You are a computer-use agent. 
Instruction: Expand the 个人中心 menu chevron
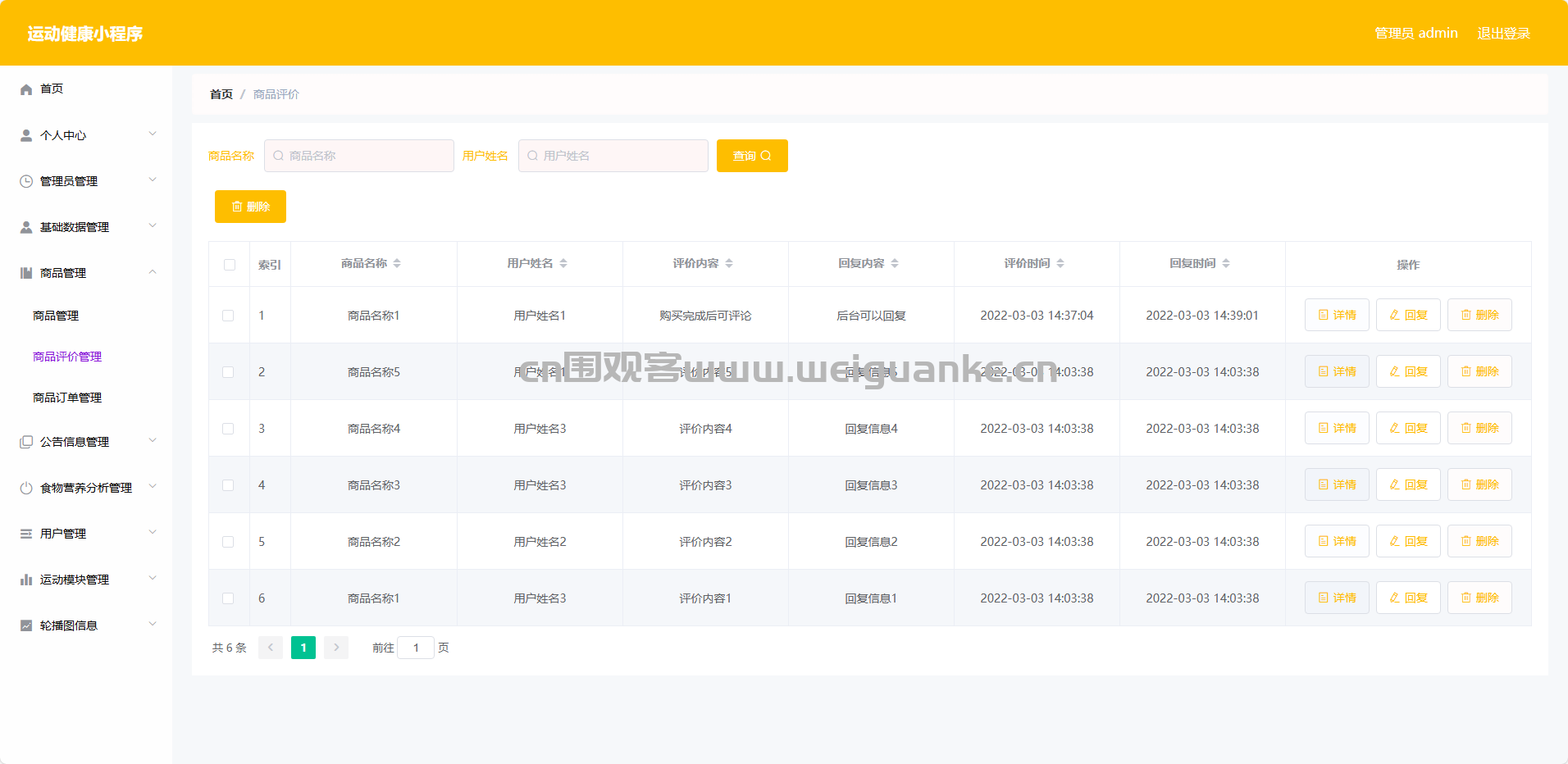(153, 134)
